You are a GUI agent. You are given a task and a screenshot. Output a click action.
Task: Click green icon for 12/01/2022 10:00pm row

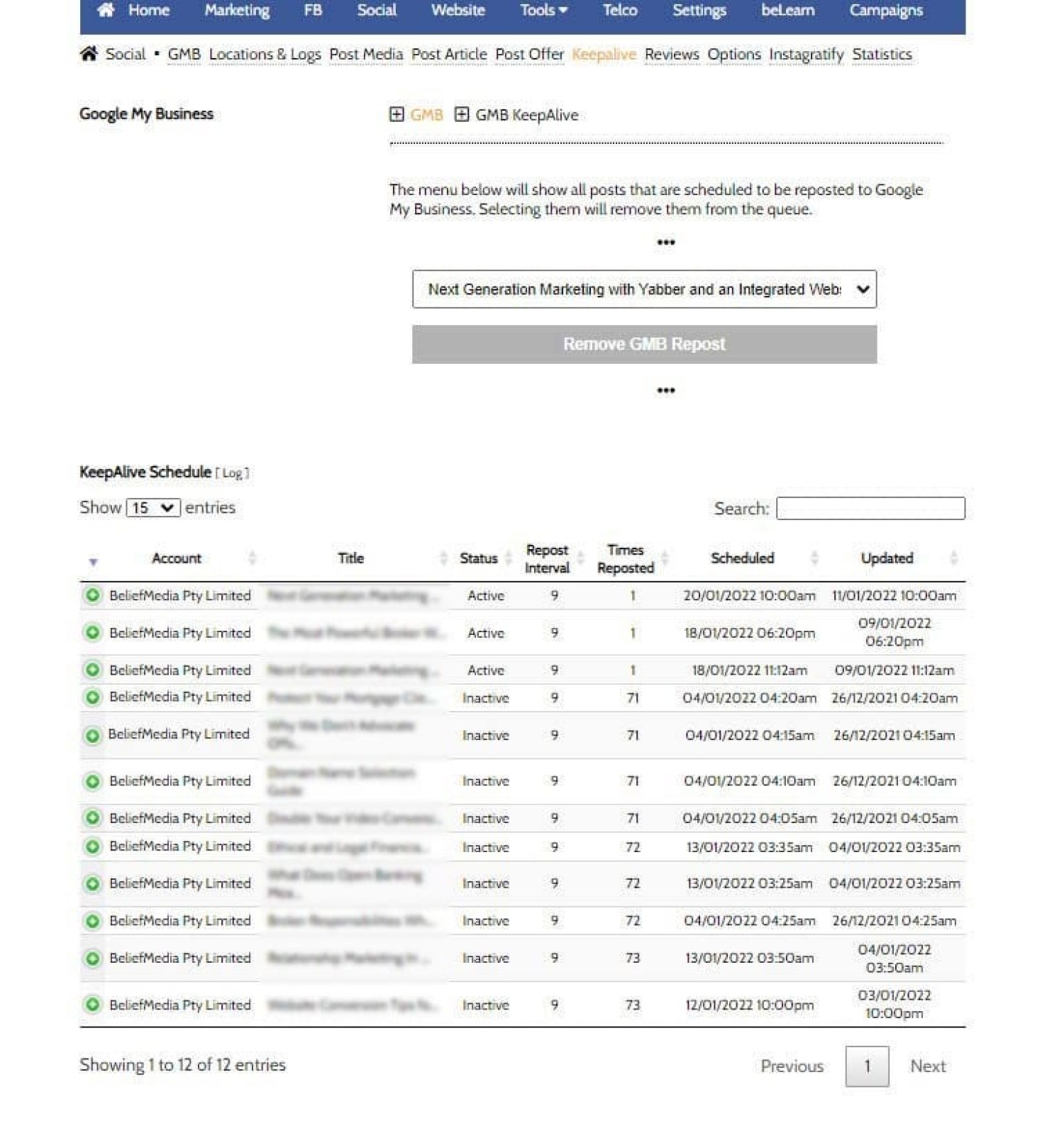92,1005
